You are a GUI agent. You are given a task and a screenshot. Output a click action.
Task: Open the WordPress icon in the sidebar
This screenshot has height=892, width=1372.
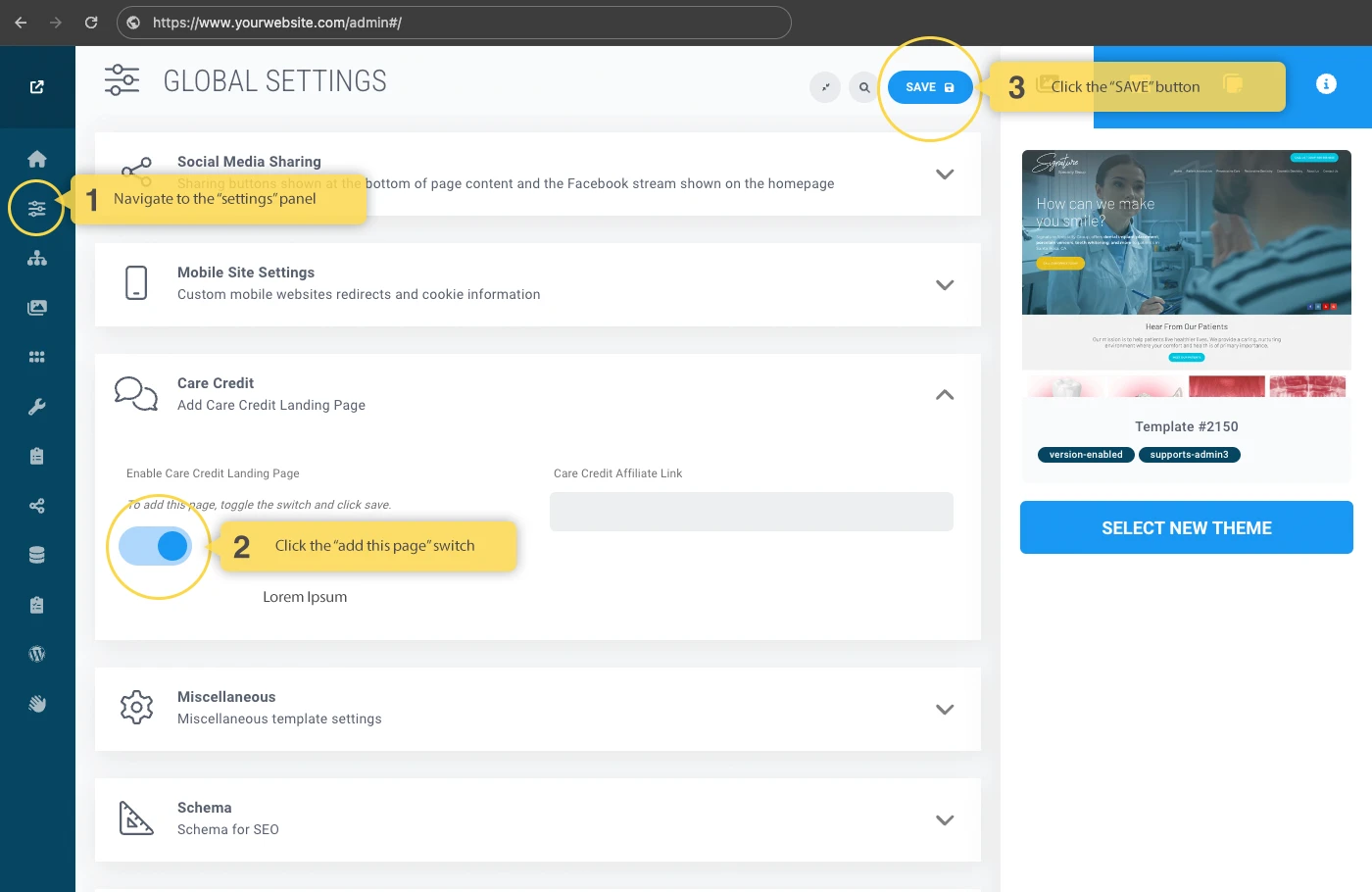(x=37, y=654)
